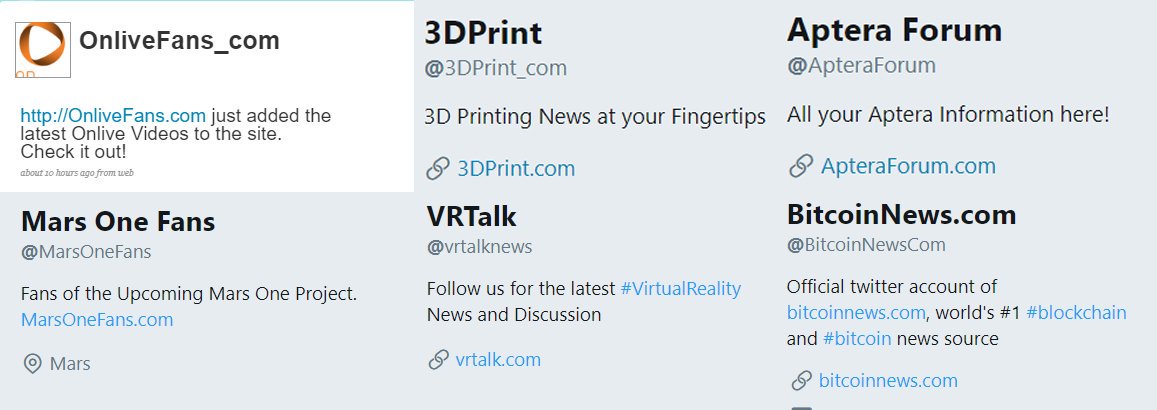Click the BitcoinNews.com profile title
The width and height of the screenshot is (1157, 410).
pyautogui.click(x=902, y=215)
